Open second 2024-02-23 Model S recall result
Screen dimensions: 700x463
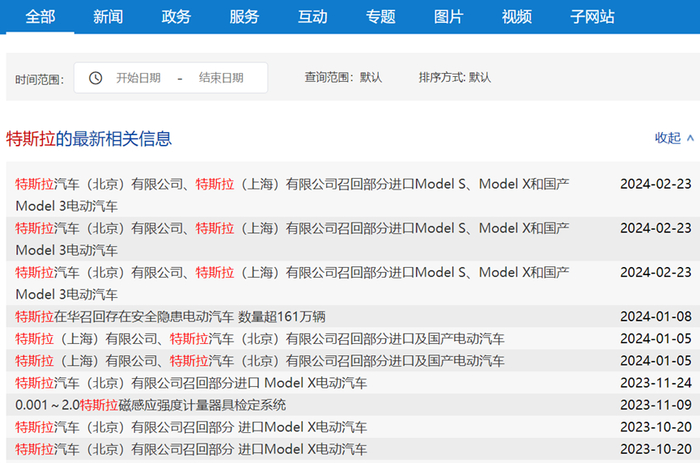[292, 239]
